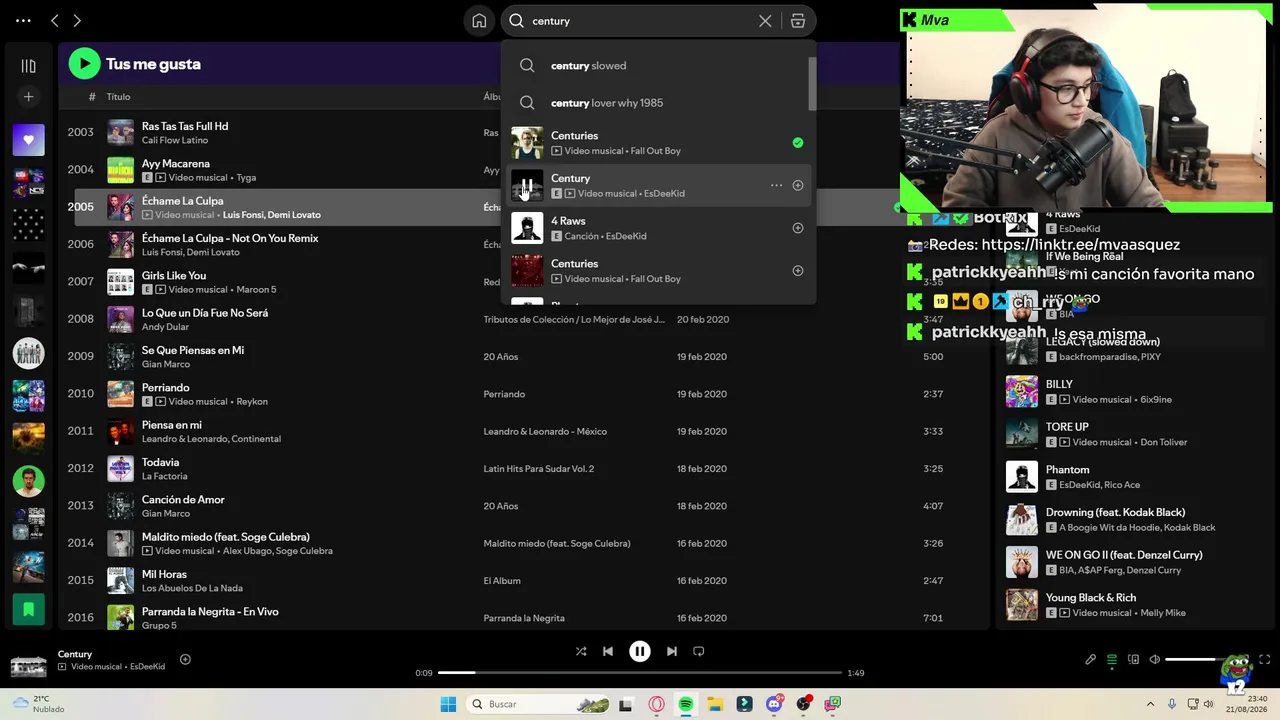Enter full screen mode
Image resolution: width=1280 pixels, height=720 pixels.
[x=1265, y=660]
